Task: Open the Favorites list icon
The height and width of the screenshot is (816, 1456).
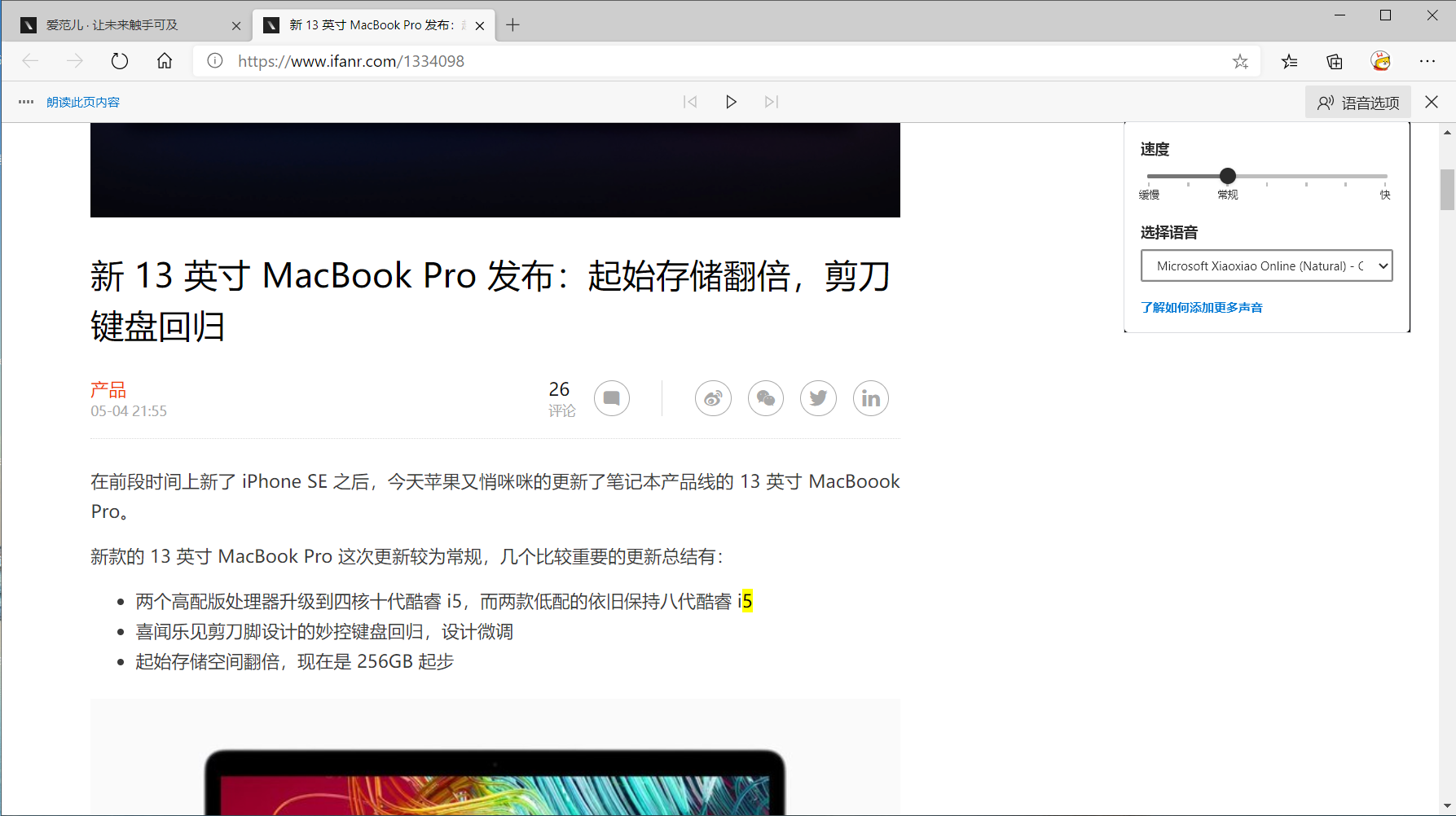Action: (x=1289, y=61)
